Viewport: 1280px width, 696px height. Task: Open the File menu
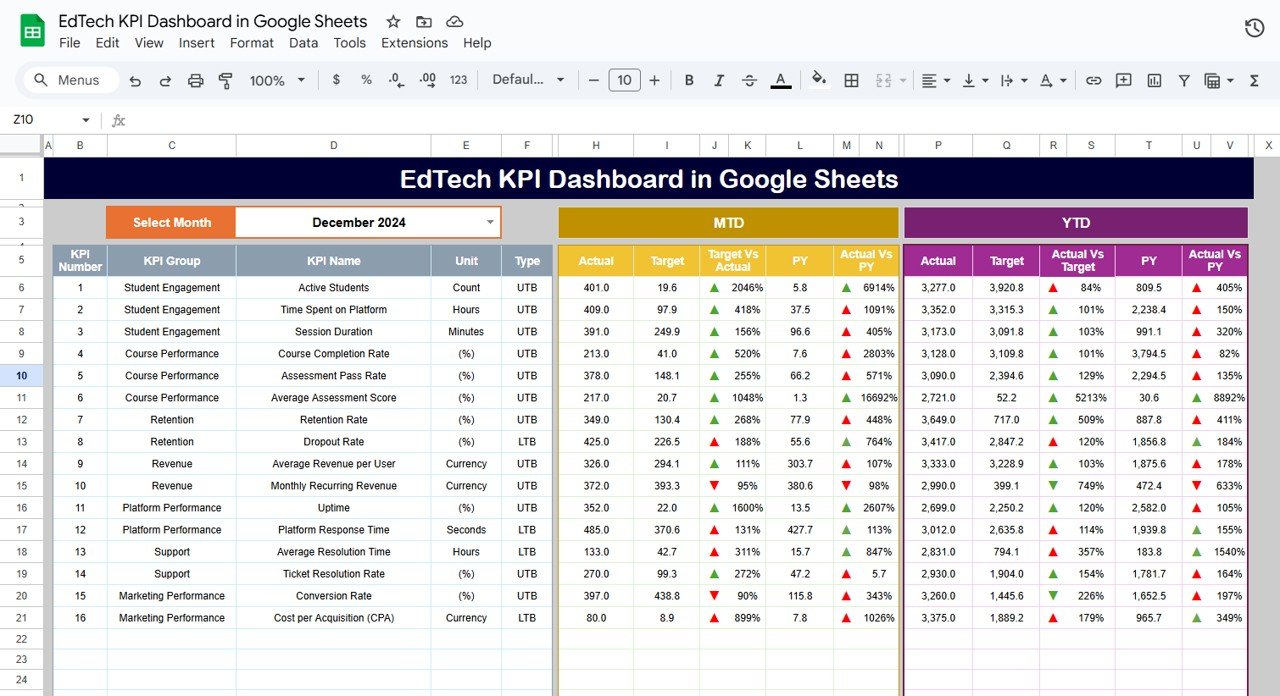tap(70, 43)
